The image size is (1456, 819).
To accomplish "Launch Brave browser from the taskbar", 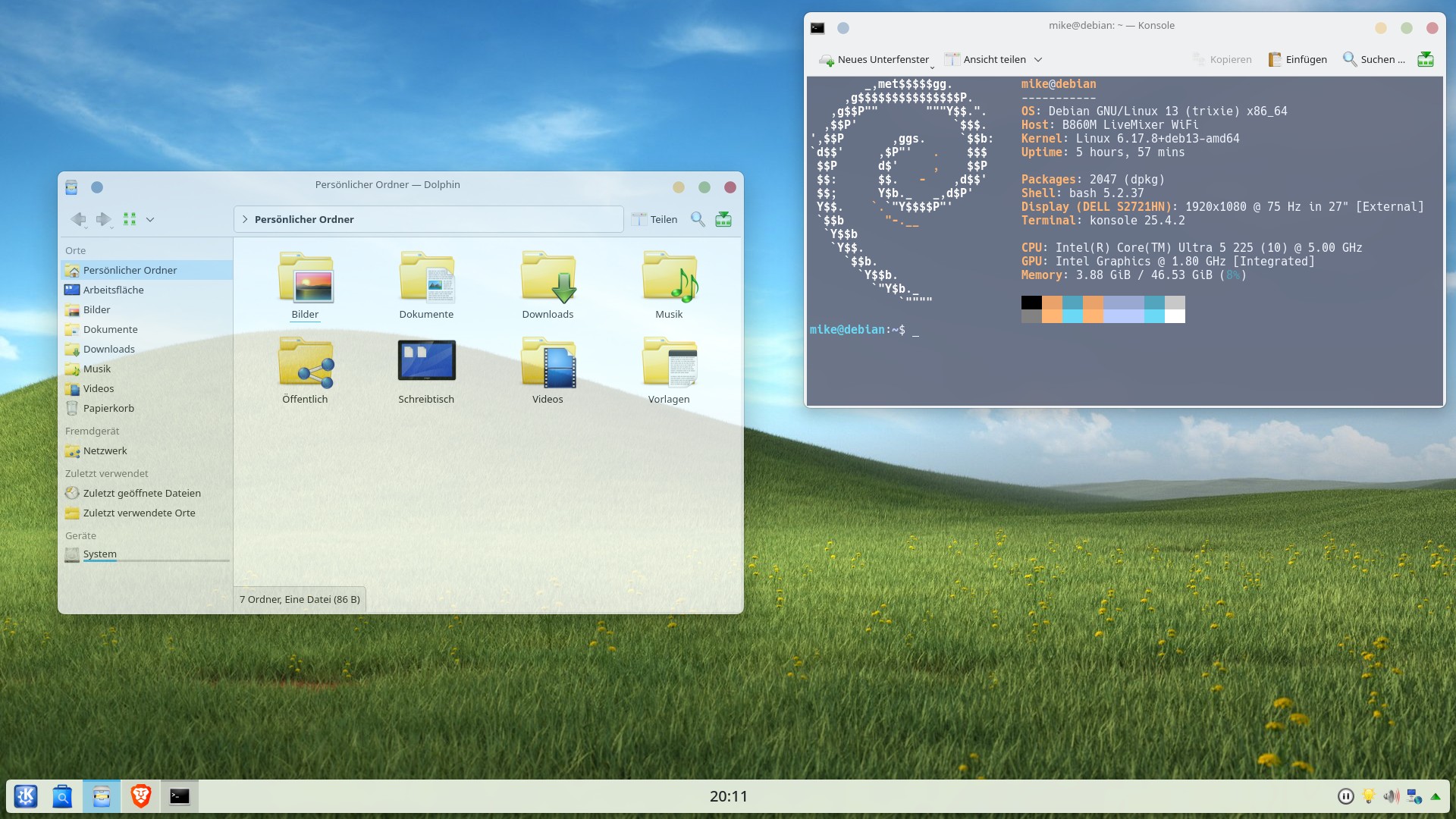I will point(141,796).
